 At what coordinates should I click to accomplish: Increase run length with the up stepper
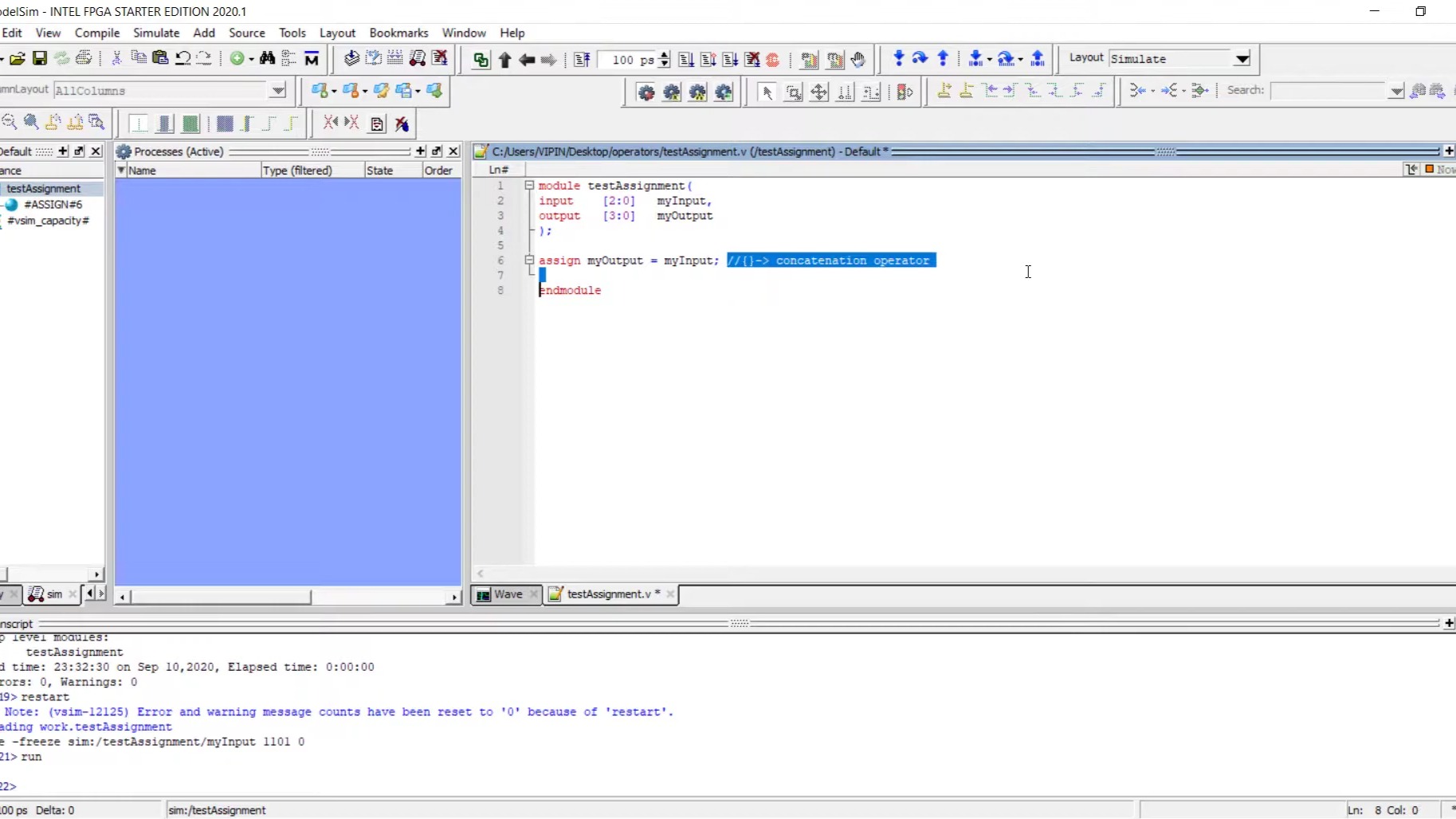point(664,55)
